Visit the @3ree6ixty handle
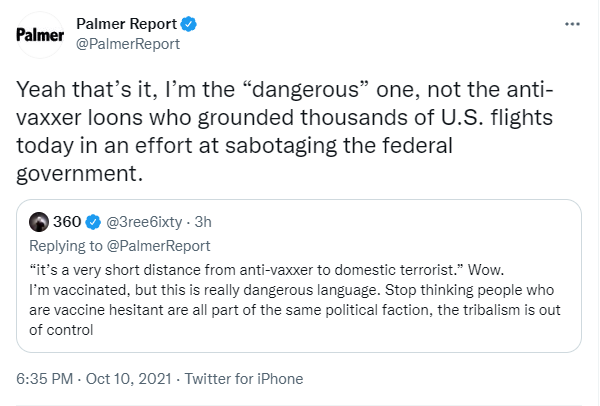Screen dimensions: 600x406 [x=144, y=222]
